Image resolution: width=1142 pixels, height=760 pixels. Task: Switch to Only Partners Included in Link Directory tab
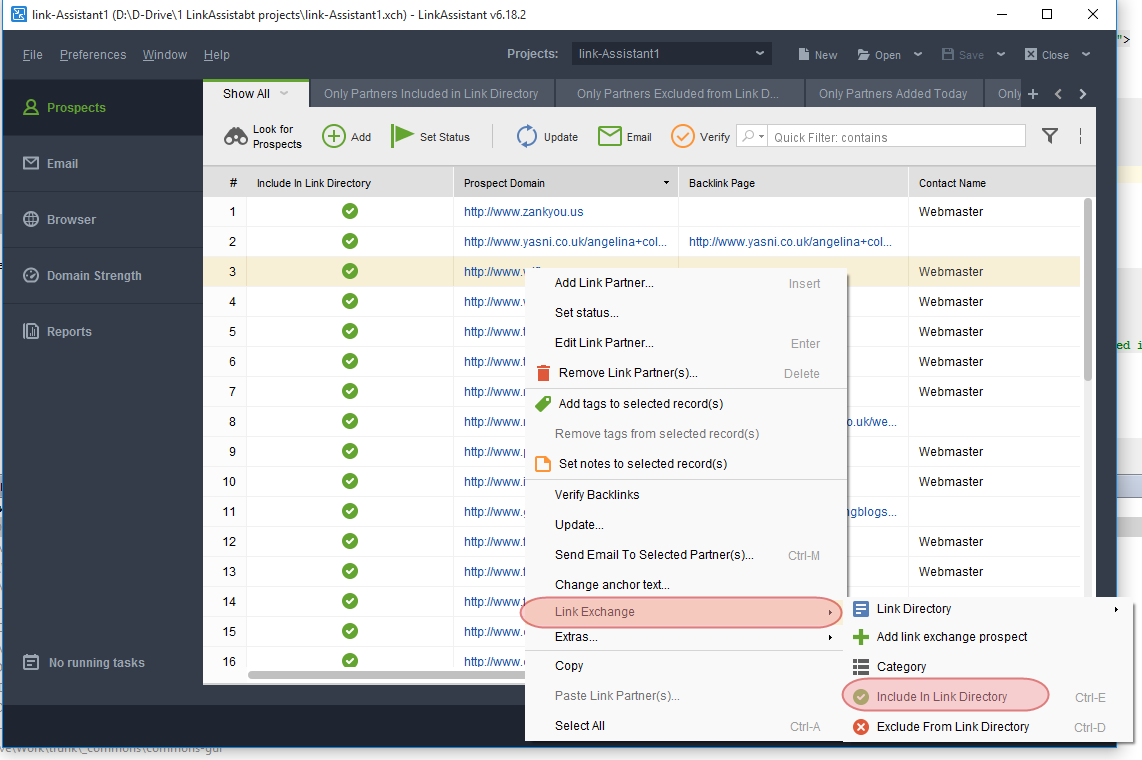(431, 94)
